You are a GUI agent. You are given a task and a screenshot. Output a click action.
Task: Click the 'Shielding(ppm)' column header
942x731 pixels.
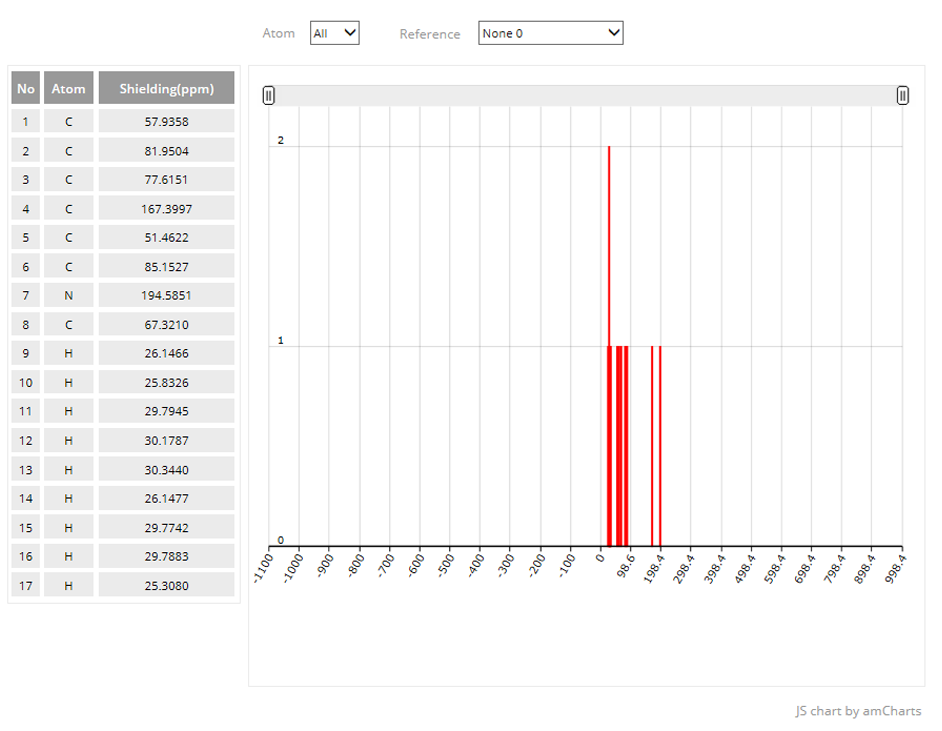pyautogui.click(x=166, y=88)
